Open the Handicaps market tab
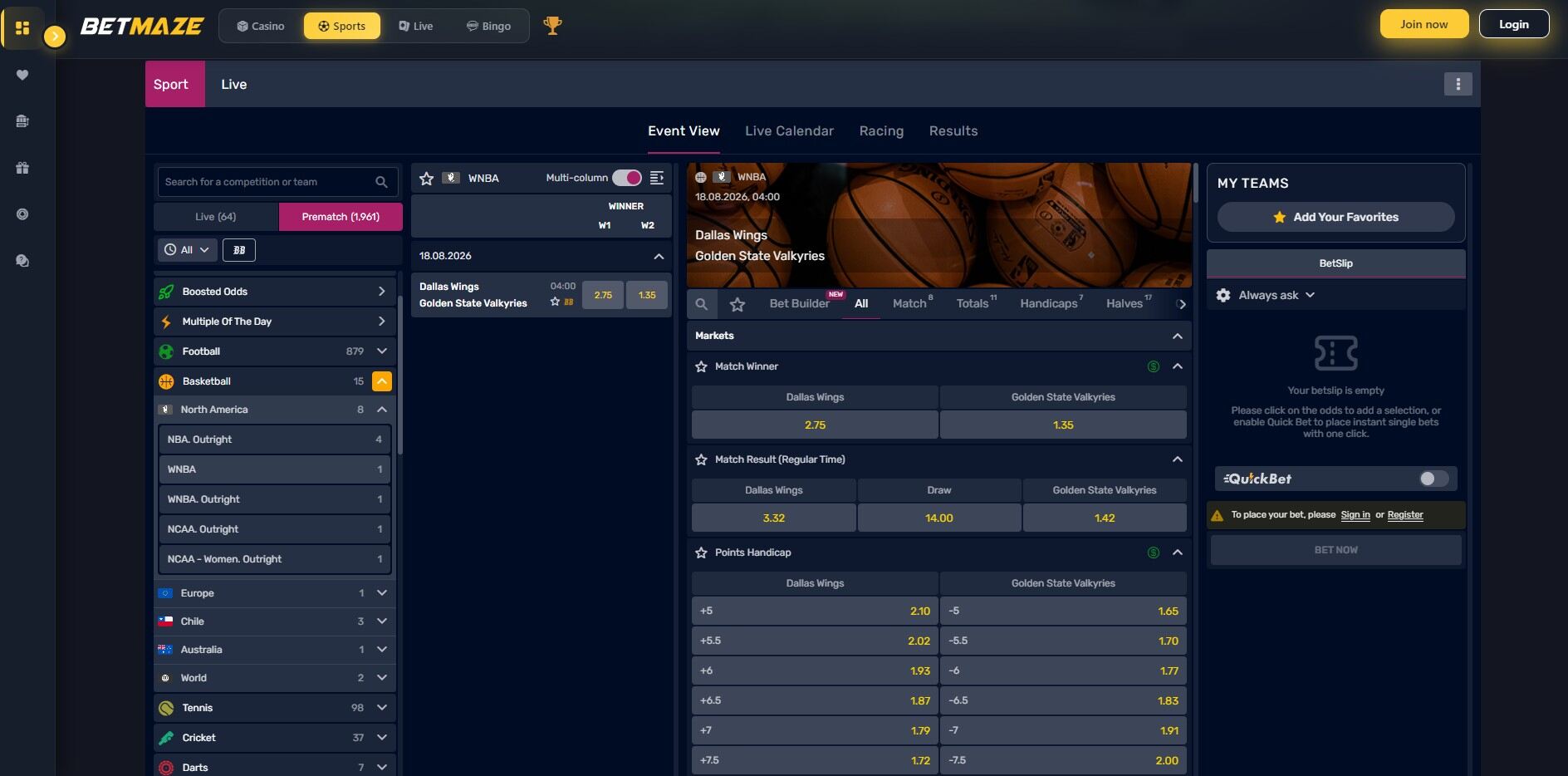Viewport: 1568px width, 776px height. coord(1051,303)
